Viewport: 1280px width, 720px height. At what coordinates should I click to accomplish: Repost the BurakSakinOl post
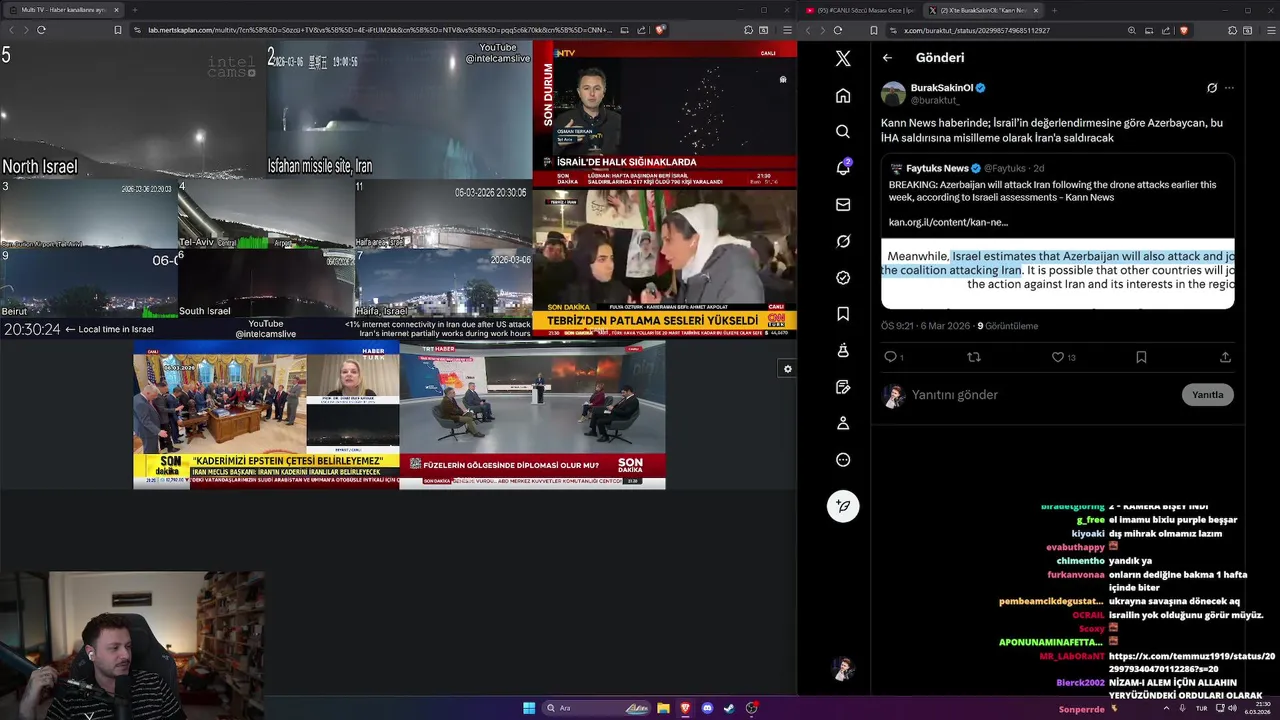click(x=974, y=357)
